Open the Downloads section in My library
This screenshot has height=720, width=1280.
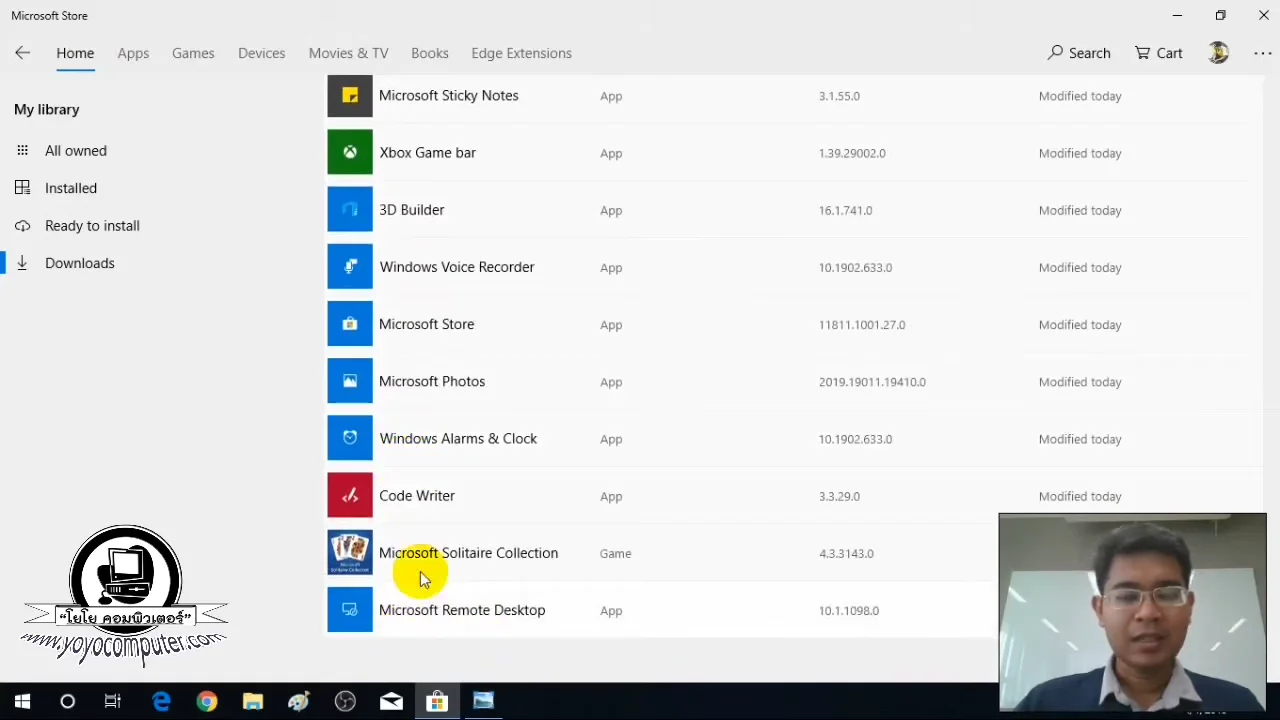[79, 263]
